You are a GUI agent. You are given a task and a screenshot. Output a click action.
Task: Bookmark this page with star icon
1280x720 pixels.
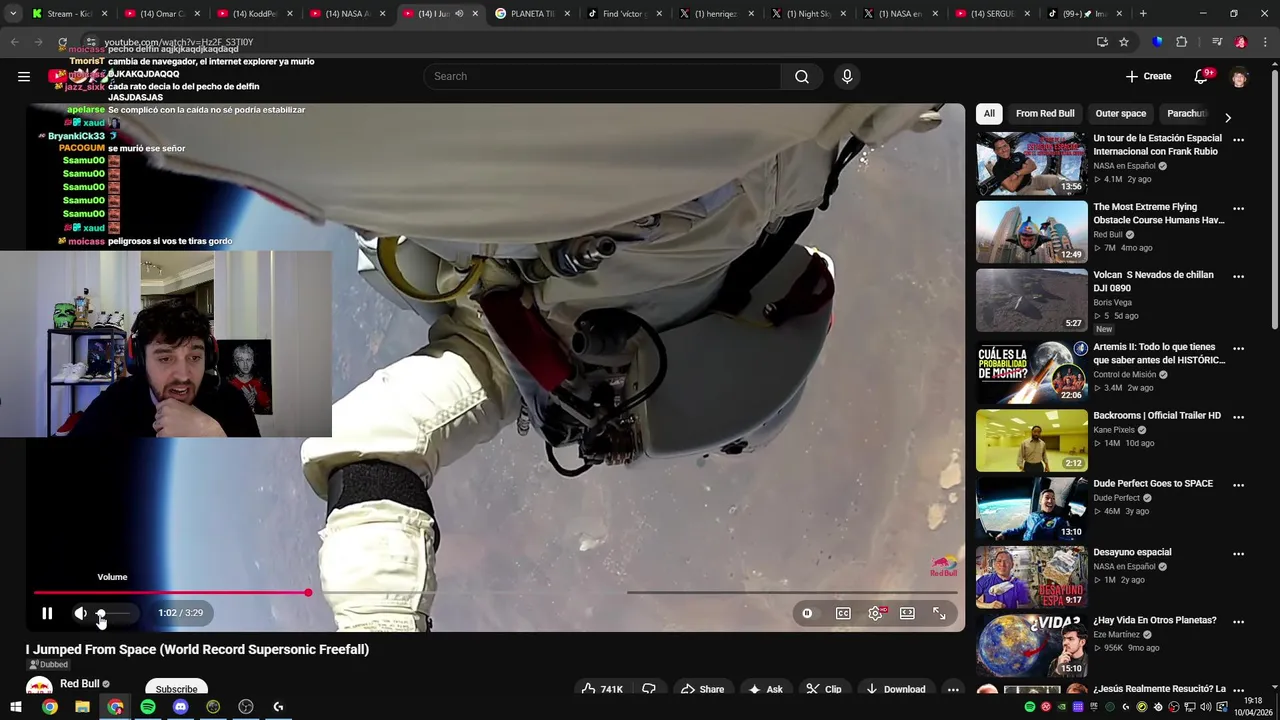[1124, 42]
